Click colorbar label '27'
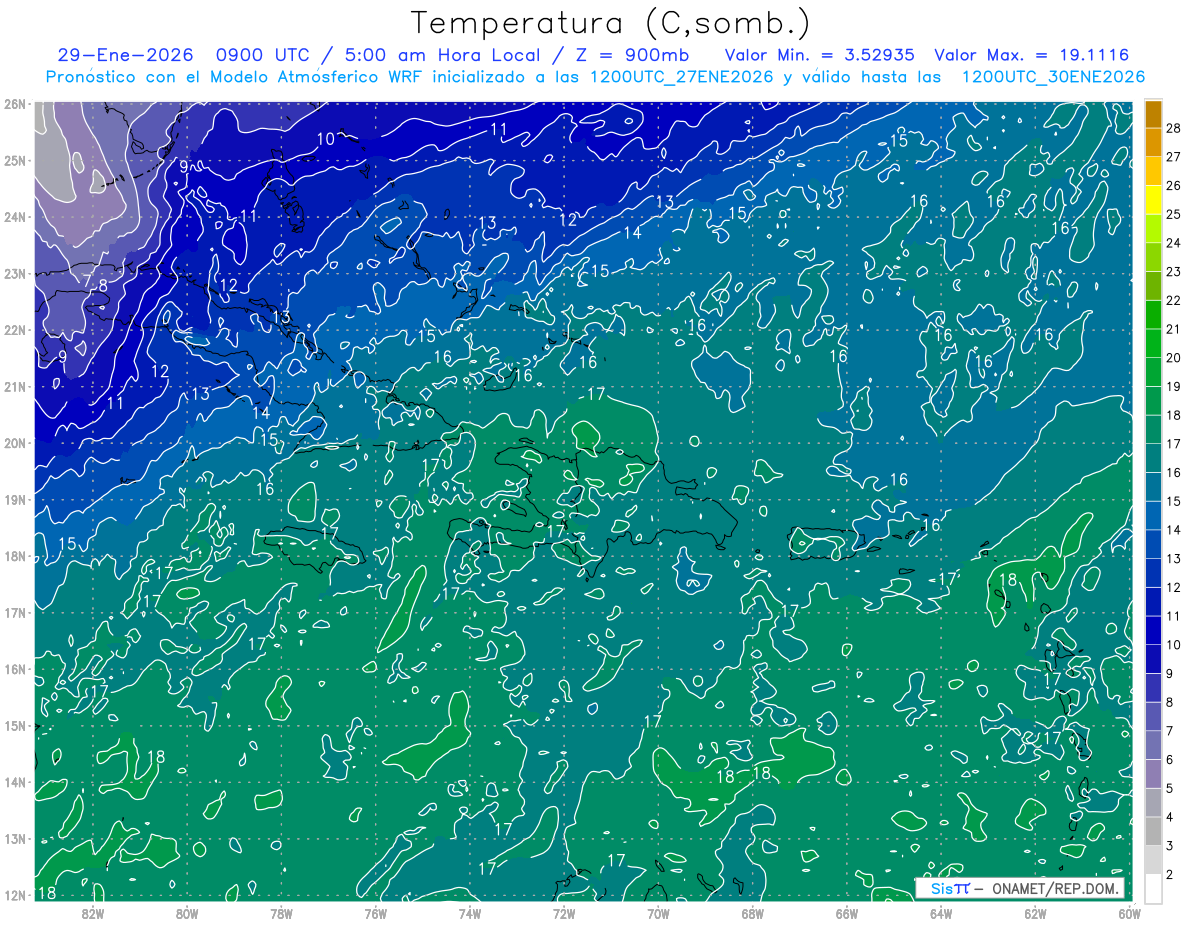The height and width of the screenshot is (927, 1200). coord(1173,157)
